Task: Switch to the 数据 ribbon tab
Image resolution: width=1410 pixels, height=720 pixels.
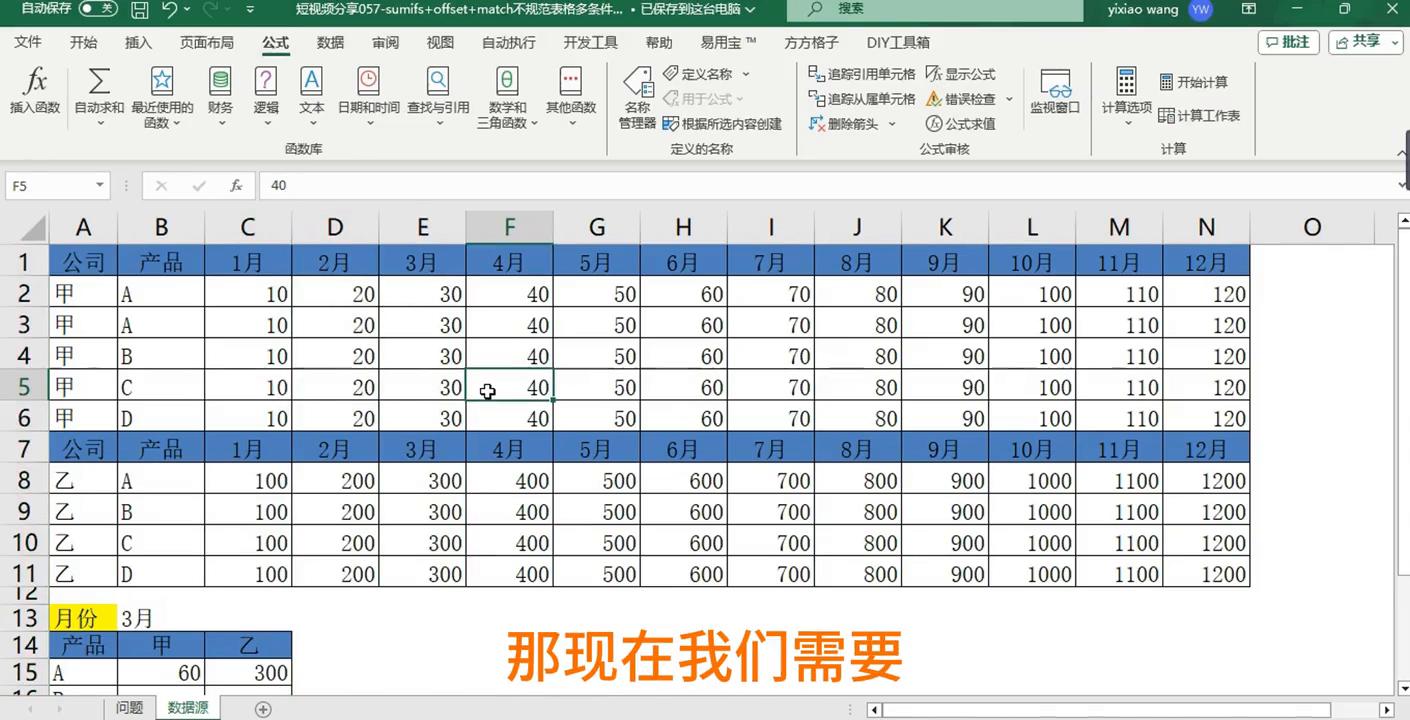Action: point(329,42)
